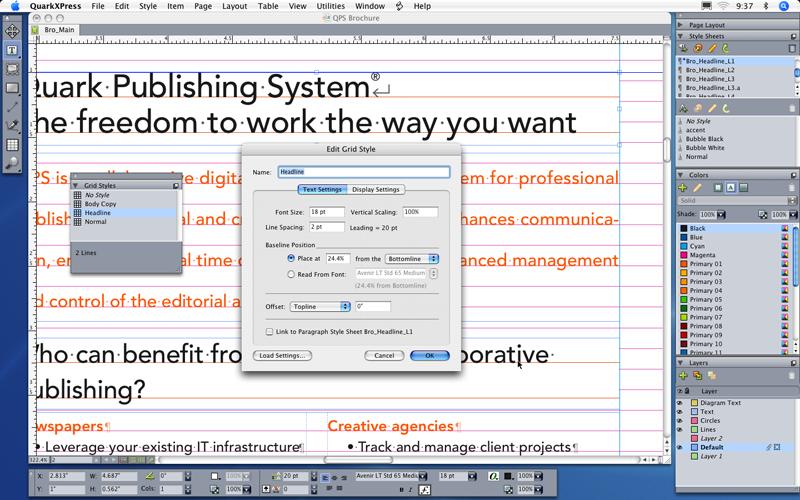Click Merge Layers icon
This screenshot has width=800, height=500.
click(712, 376)
